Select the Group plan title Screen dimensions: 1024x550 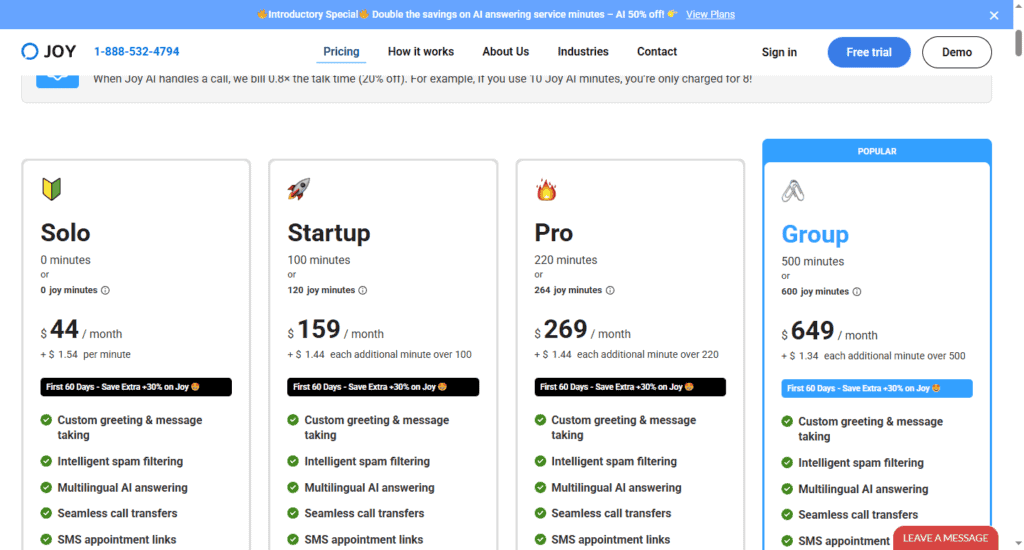point(814,234)
